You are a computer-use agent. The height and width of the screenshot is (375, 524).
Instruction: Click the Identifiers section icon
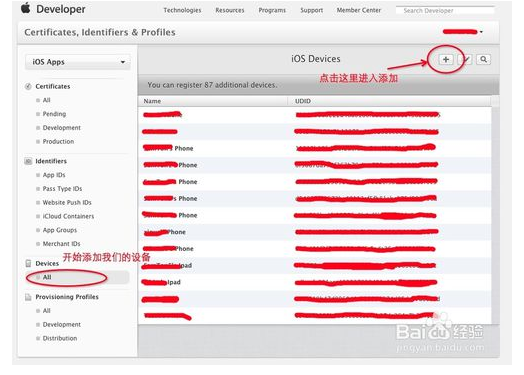pos(28,161)
